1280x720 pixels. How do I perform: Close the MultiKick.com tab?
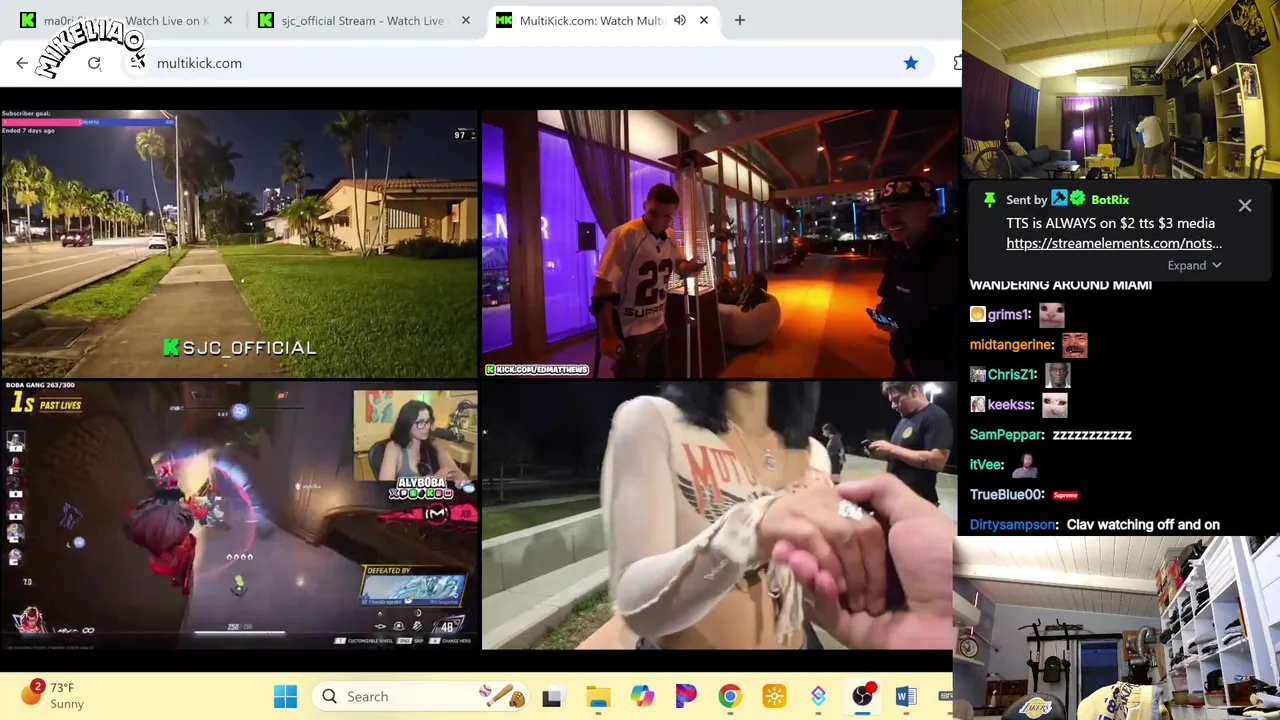coord(704,20)
